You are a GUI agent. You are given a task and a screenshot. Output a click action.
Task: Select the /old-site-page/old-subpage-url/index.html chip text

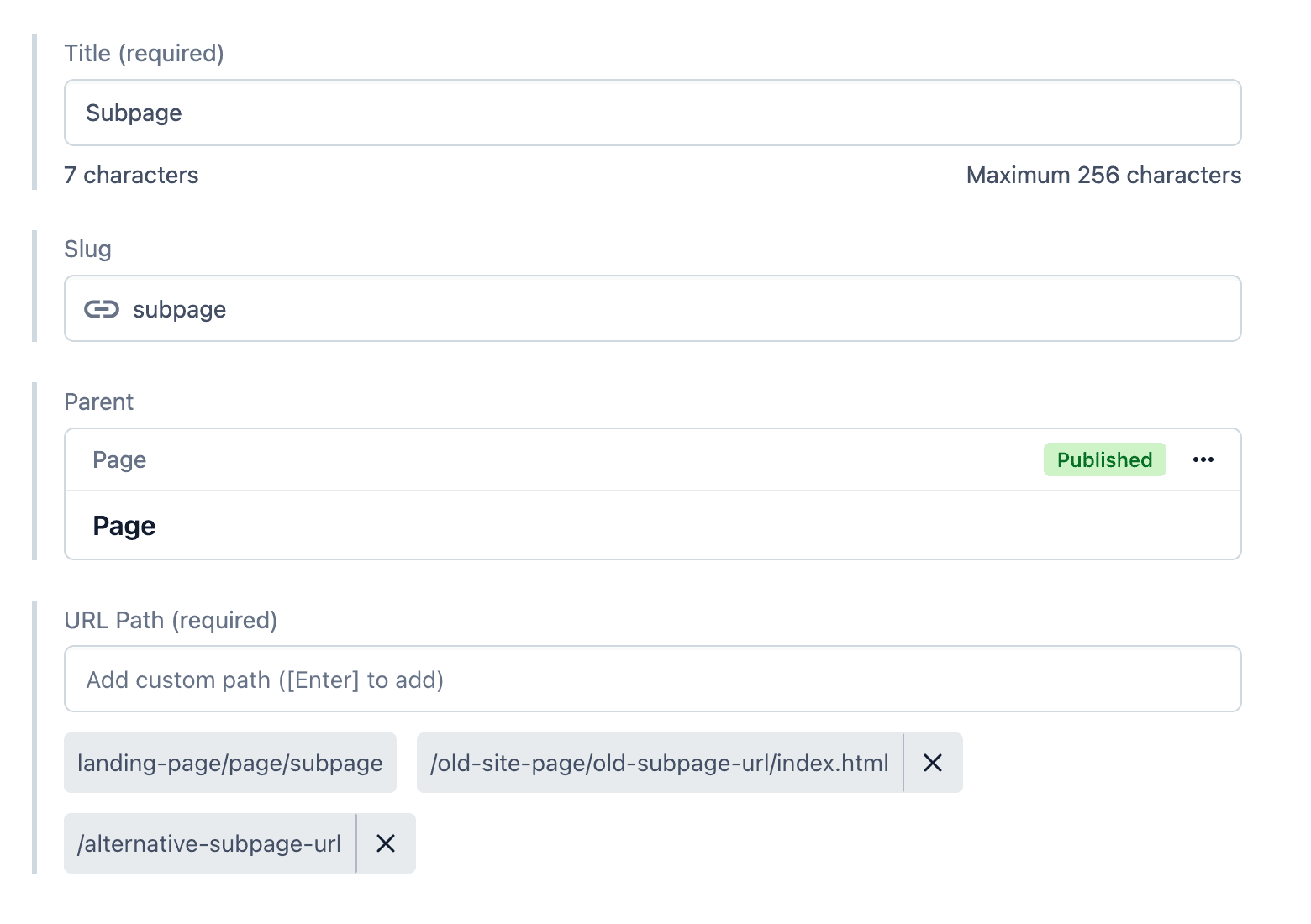[x=659, y=763]
